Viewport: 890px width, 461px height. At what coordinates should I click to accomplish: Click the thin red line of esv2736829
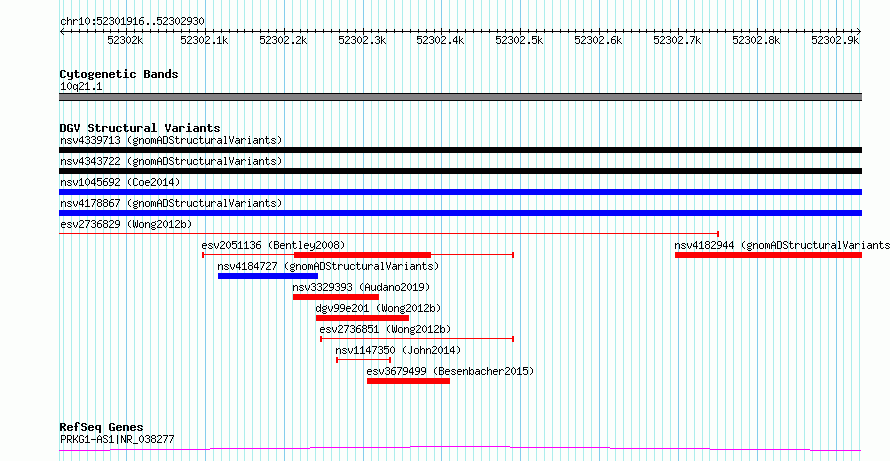tap(389, 233)
